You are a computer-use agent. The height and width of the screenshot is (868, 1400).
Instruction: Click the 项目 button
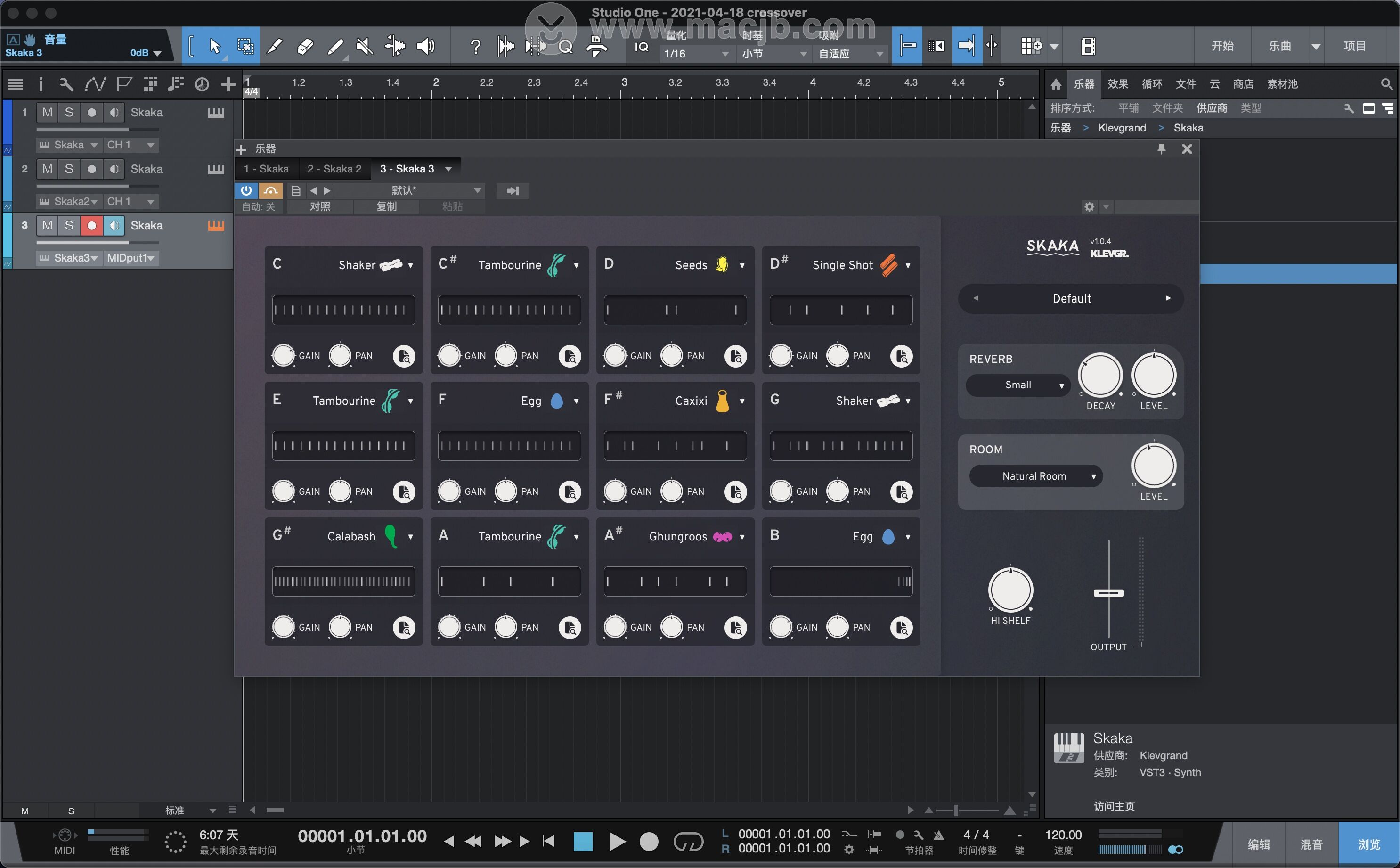tap(1355, 46)
